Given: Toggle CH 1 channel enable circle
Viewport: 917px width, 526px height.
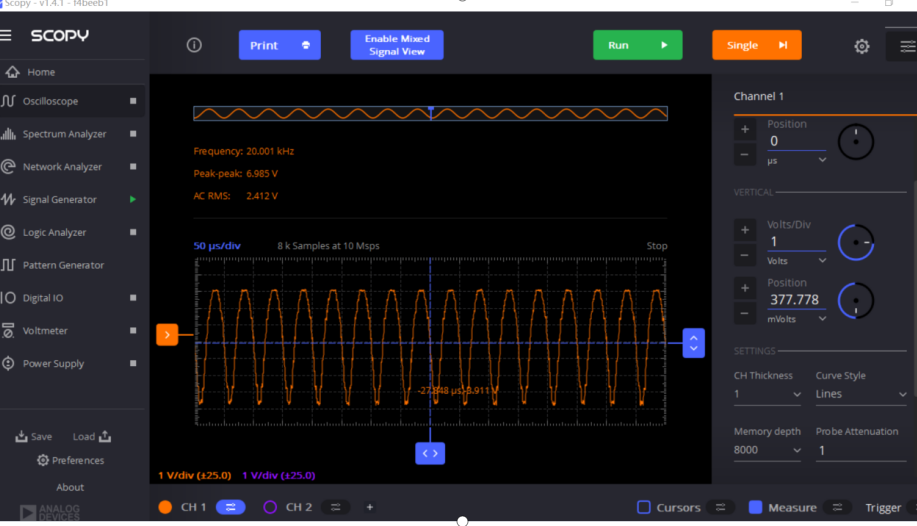Looking at the screenshot, I should point(166,507).
